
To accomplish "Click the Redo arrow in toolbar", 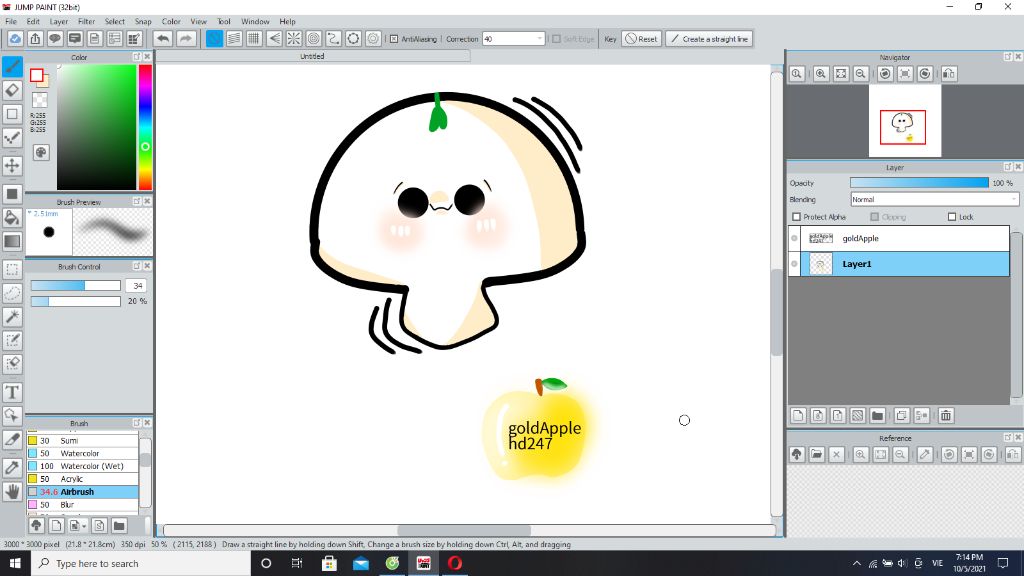I will (186, 39).
